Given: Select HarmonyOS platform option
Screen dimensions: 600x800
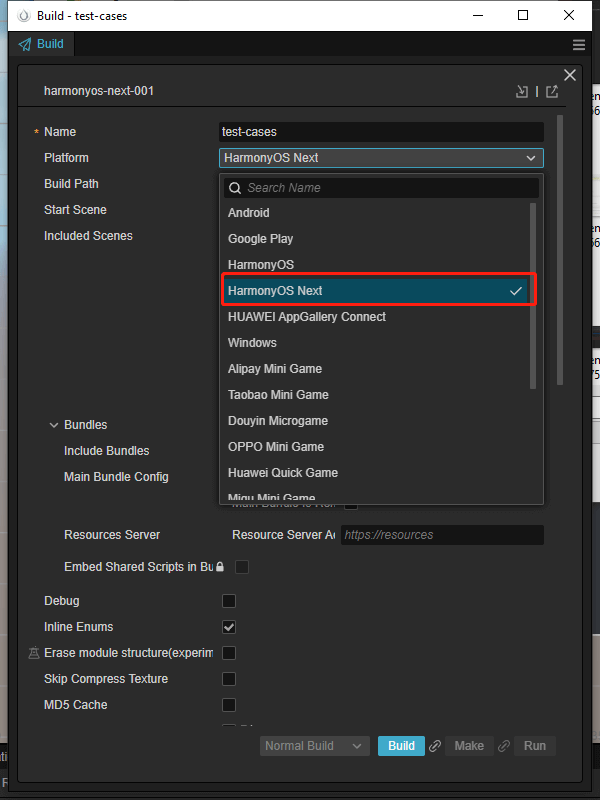Looking at the screenshot, I should pyautogui.click(x=377, y=265).
